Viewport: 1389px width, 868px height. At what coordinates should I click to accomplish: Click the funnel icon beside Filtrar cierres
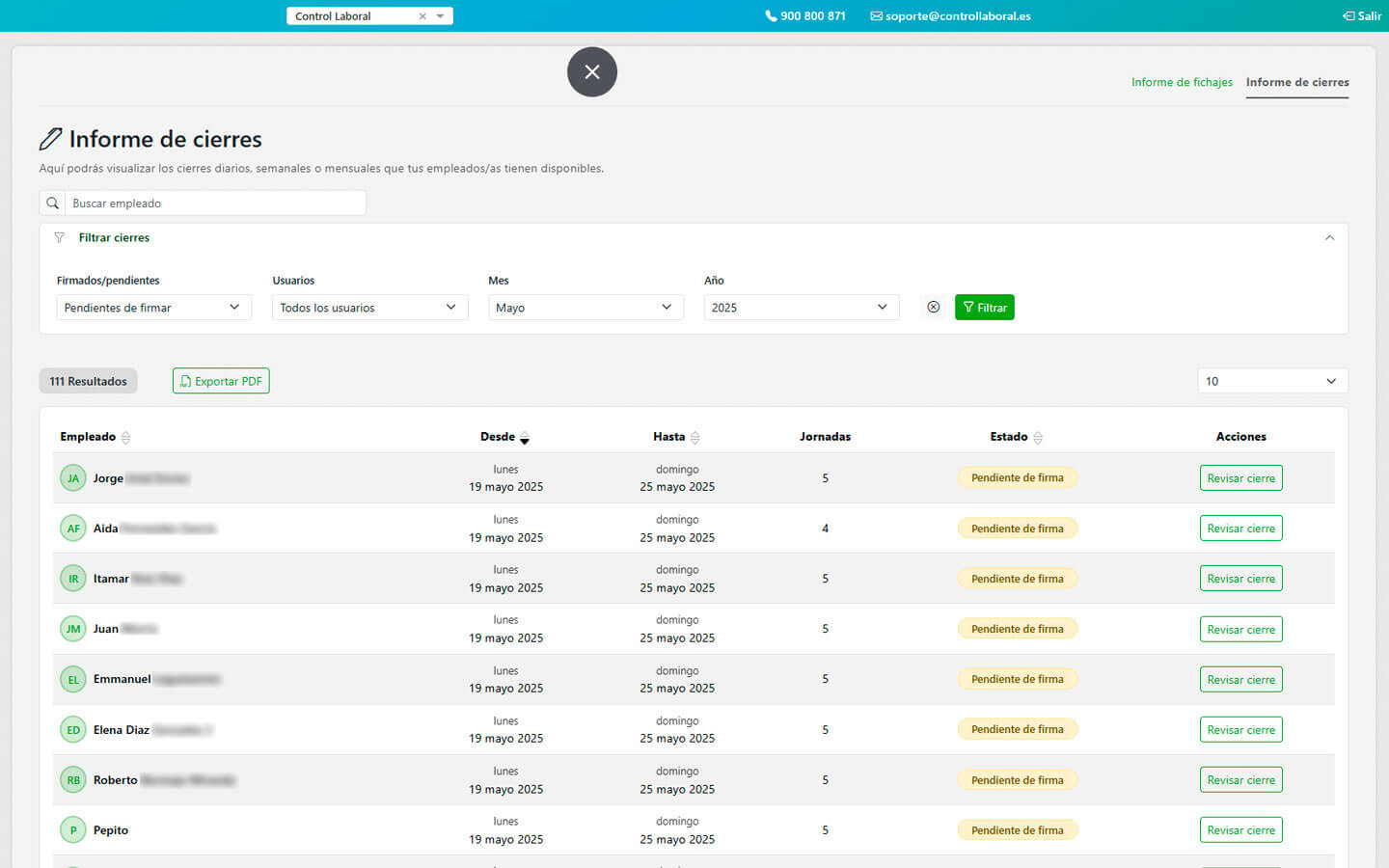(x=59, y=237)
